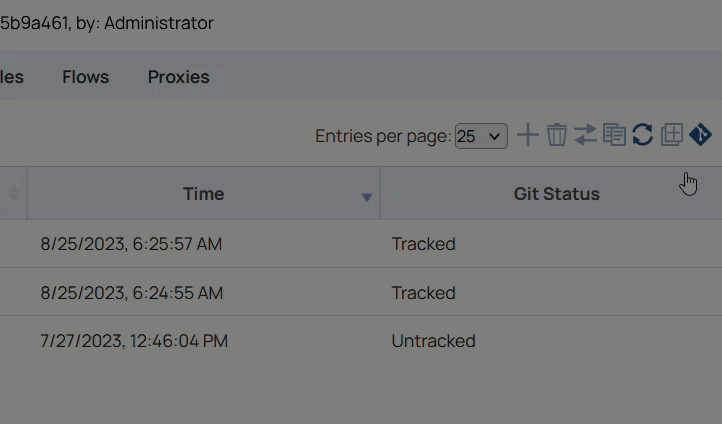Click the circular refresh icon
This screenshot has height=424, width=722.
coord(642,135)
